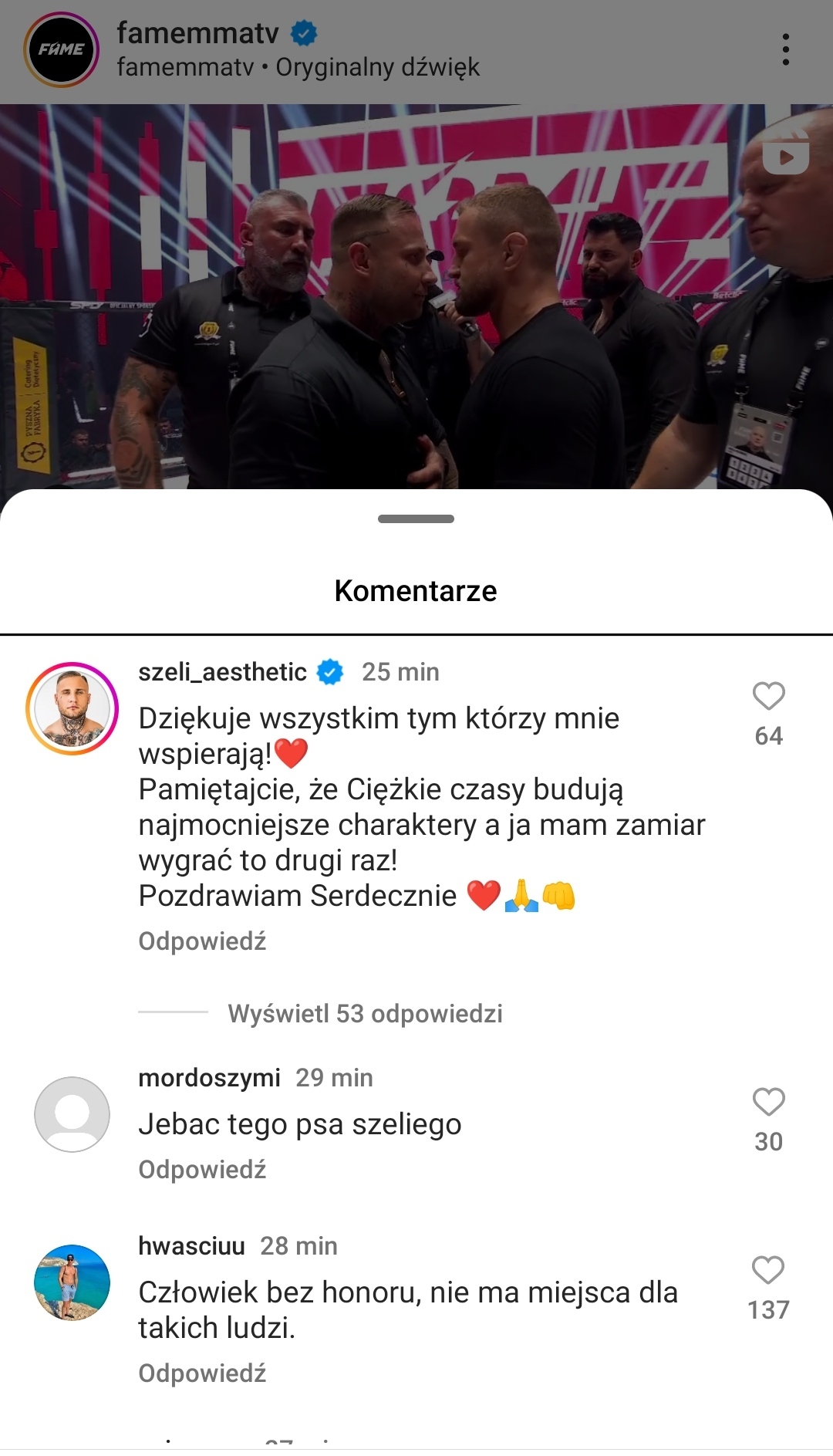Open szeli_aesthetic username link
The image size is (833, 1456).
click(x=222, y=672)
